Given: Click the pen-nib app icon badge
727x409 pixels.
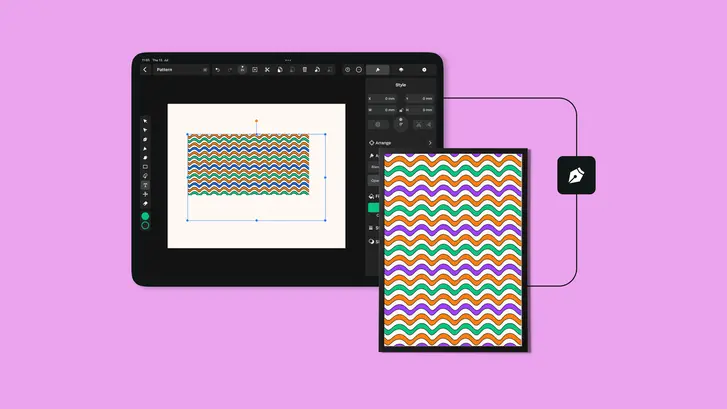Looking at the screenshot, I should 576,175.
